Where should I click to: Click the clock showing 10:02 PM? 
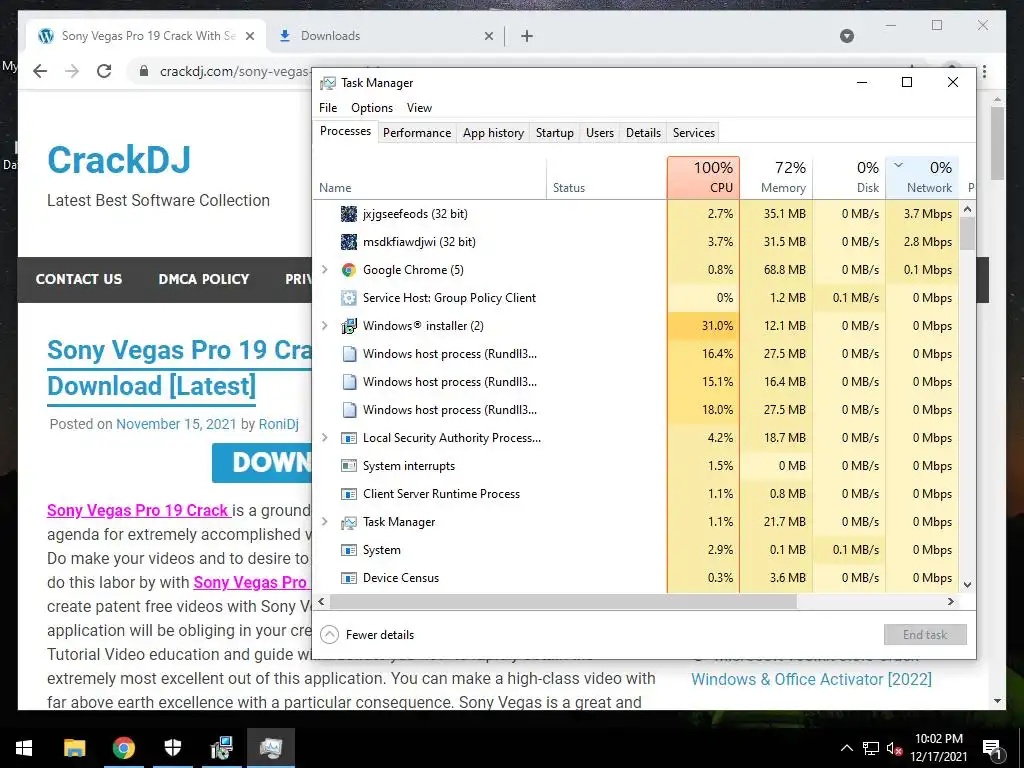[x=938, y=739]
